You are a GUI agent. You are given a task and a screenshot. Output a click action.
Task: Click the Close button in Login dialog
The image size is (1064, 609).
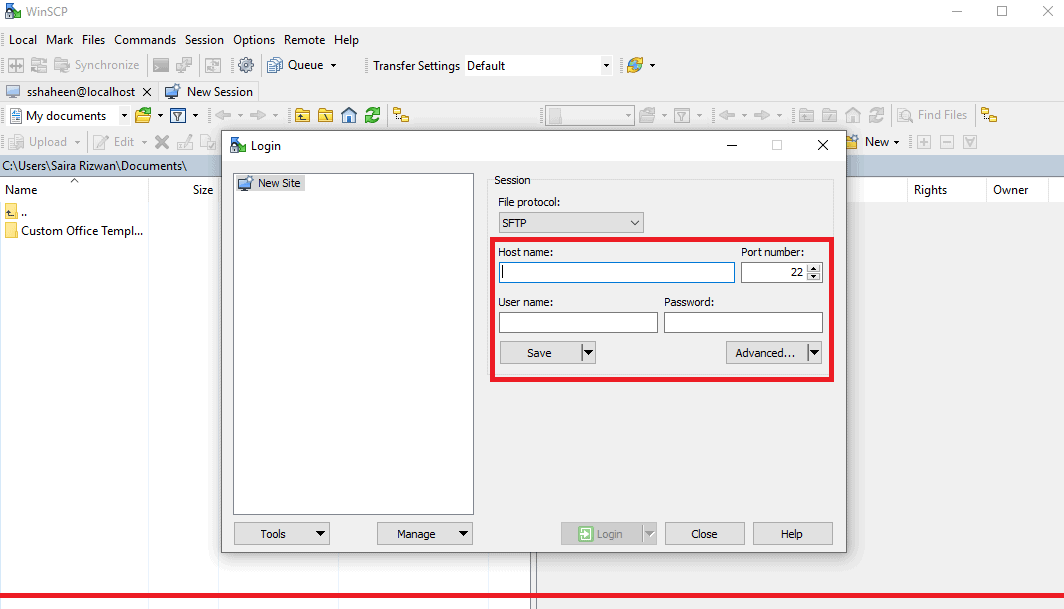pos(704,534)
